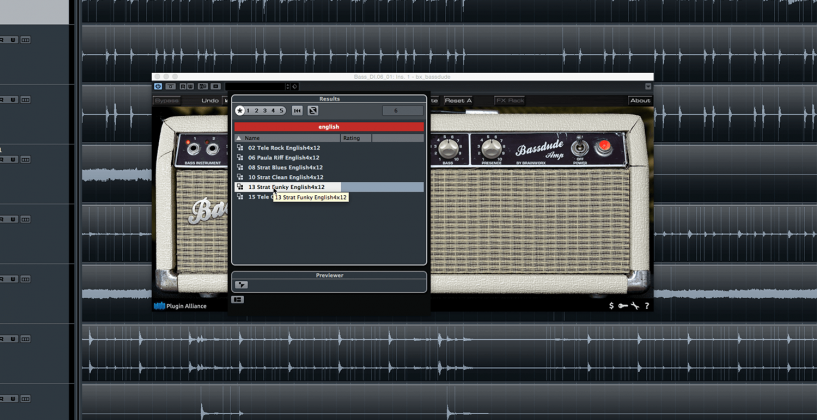
Task: Open the FX Rack
Action: (510, 101)
